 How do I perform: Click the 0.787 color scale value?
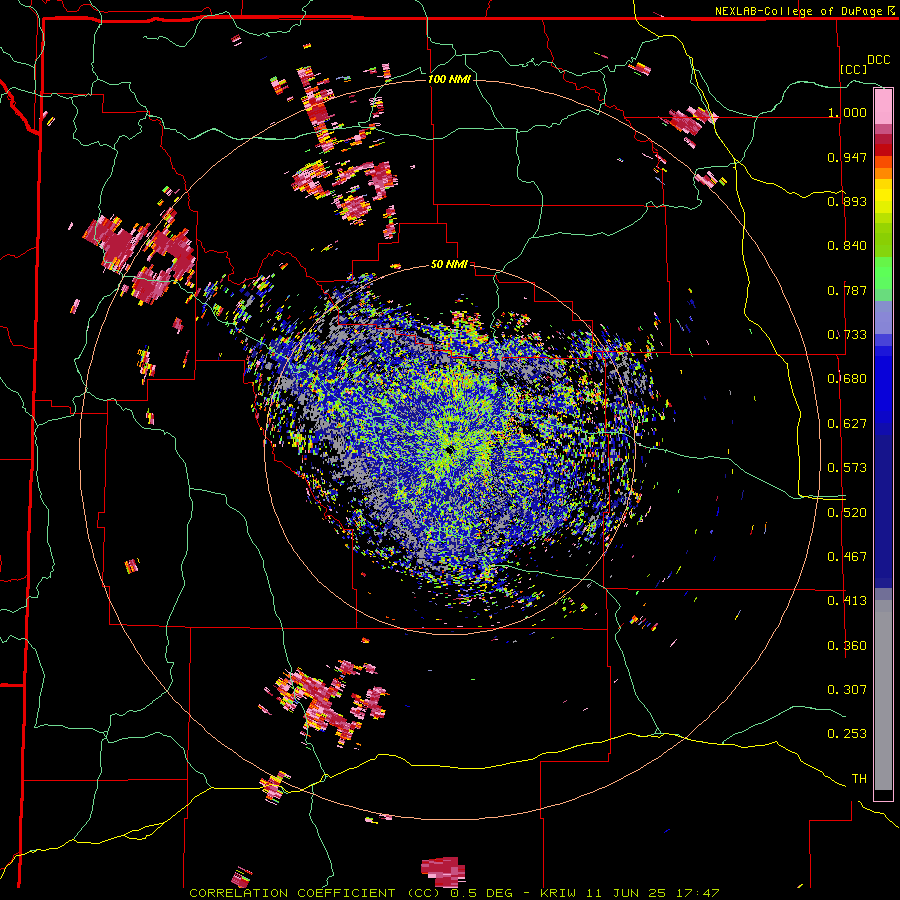pyautogui.click(x=847, y=290)
